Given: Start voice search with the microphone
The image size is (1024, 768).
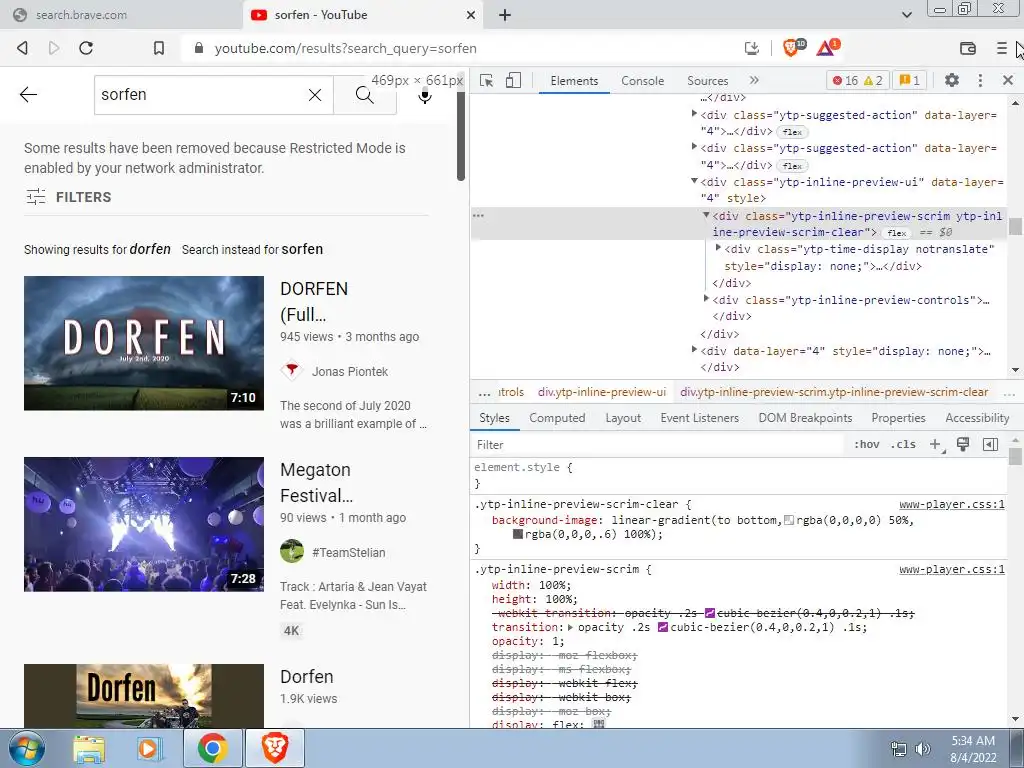Looking at the screenshot, I should tap(424, 96).
